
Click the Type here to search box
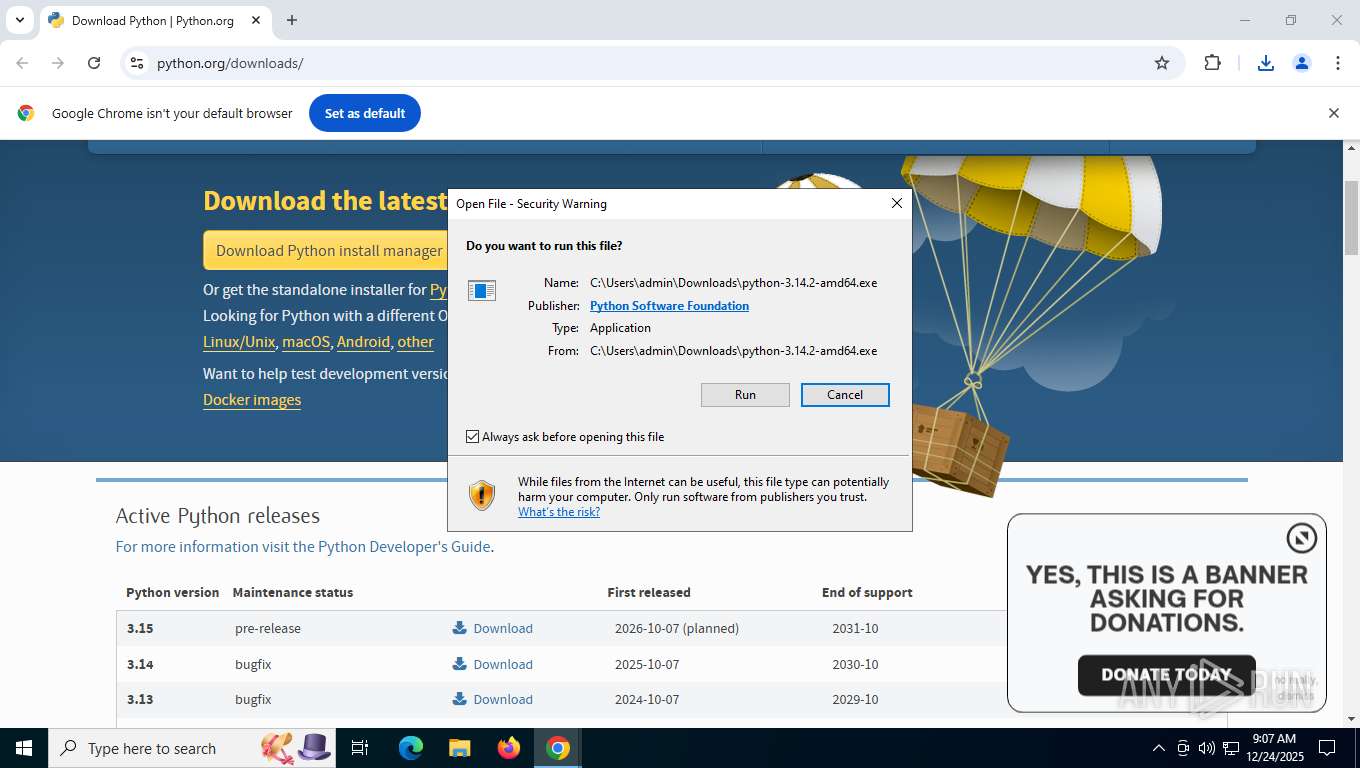(193, 748)
